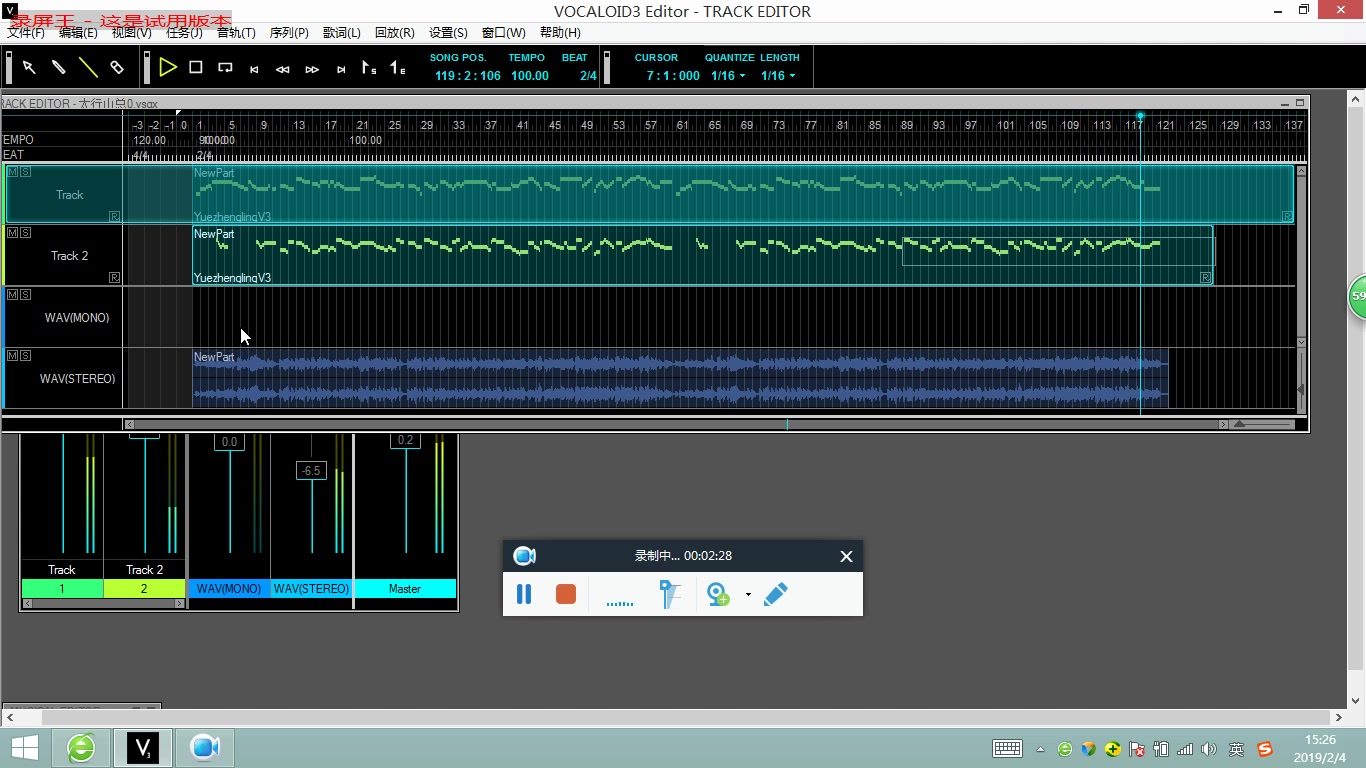Select the Master mixer channel label
This screenshot has width=1366, height=768.
[405, 589]
